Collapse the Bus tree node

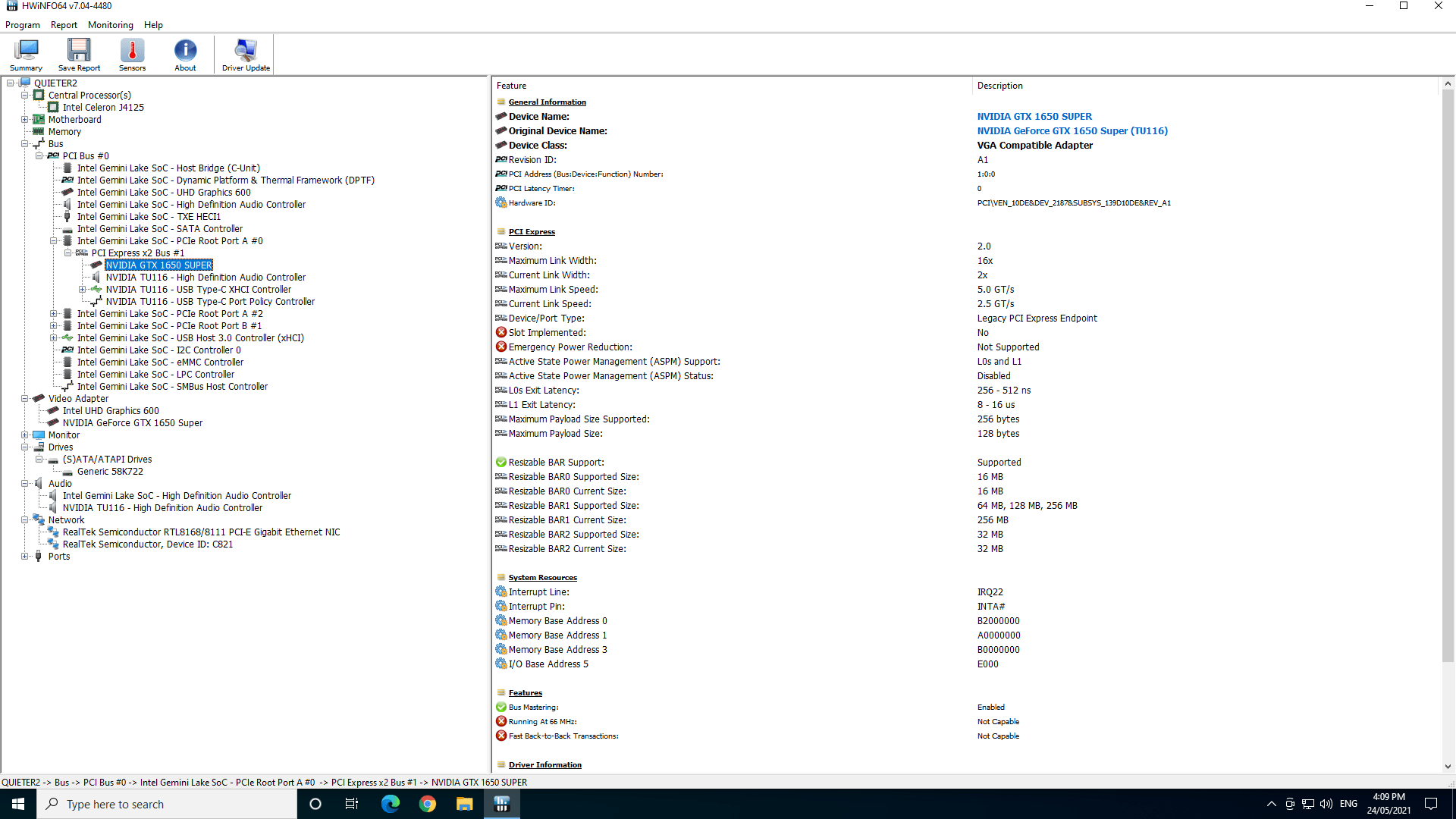tap(25, 144)
